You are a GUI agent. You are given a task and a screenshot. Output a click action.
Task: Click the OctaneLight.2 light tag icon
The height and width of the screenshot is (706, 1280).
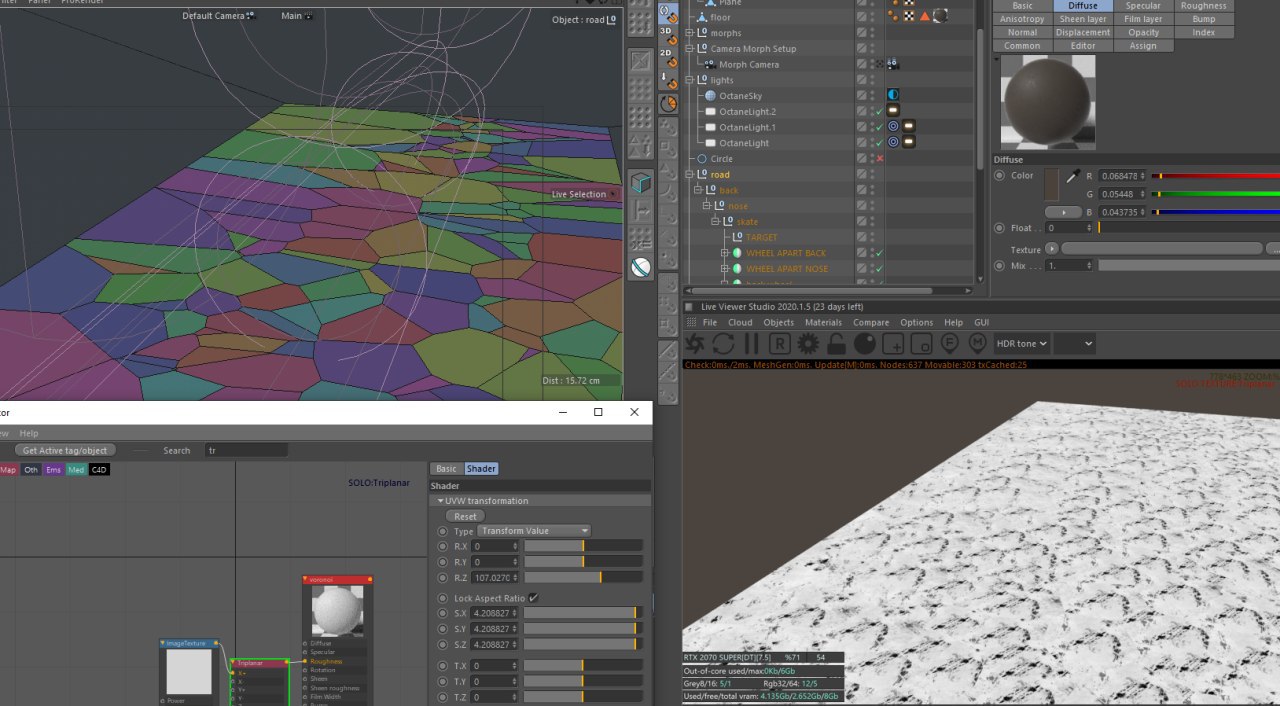point(893,111)
